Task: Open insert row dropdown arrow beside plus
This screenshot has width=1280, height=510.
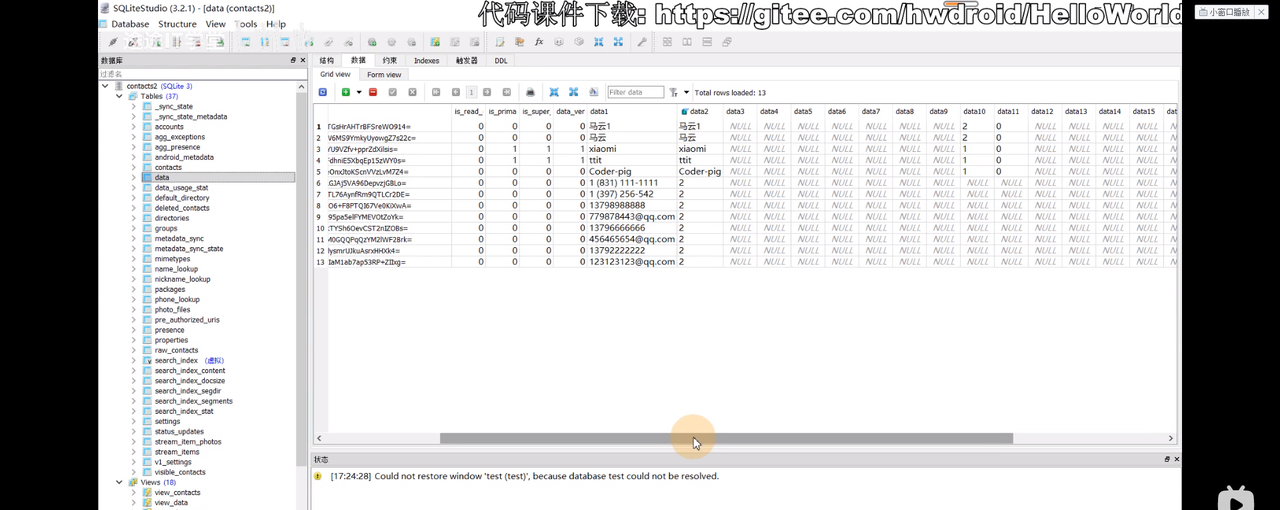Action: (x=359, y=92)
